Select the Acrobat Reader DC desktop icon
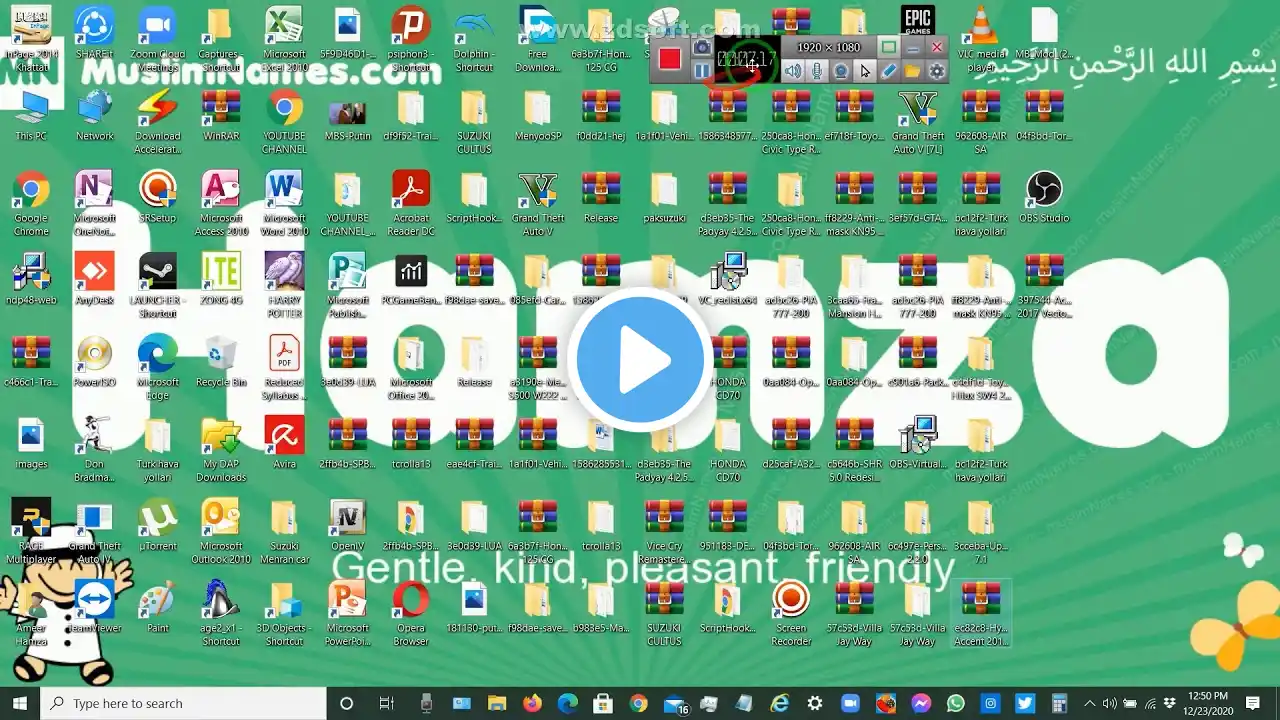 (x=411, y=204)
